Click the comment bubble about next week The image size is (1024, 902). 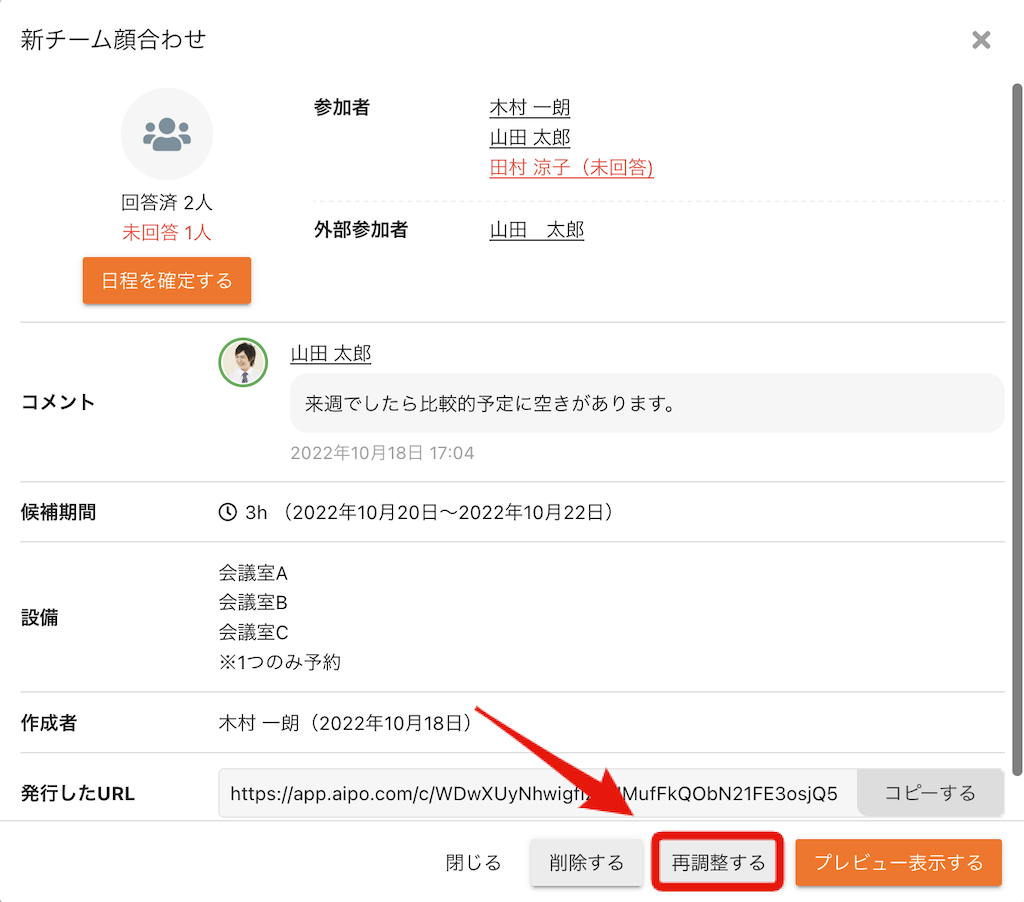point(646,404)
